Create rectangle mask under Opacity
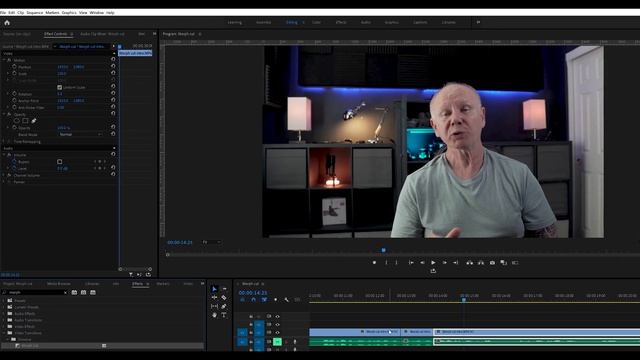 pyautogui.click(x=25, y=121)
